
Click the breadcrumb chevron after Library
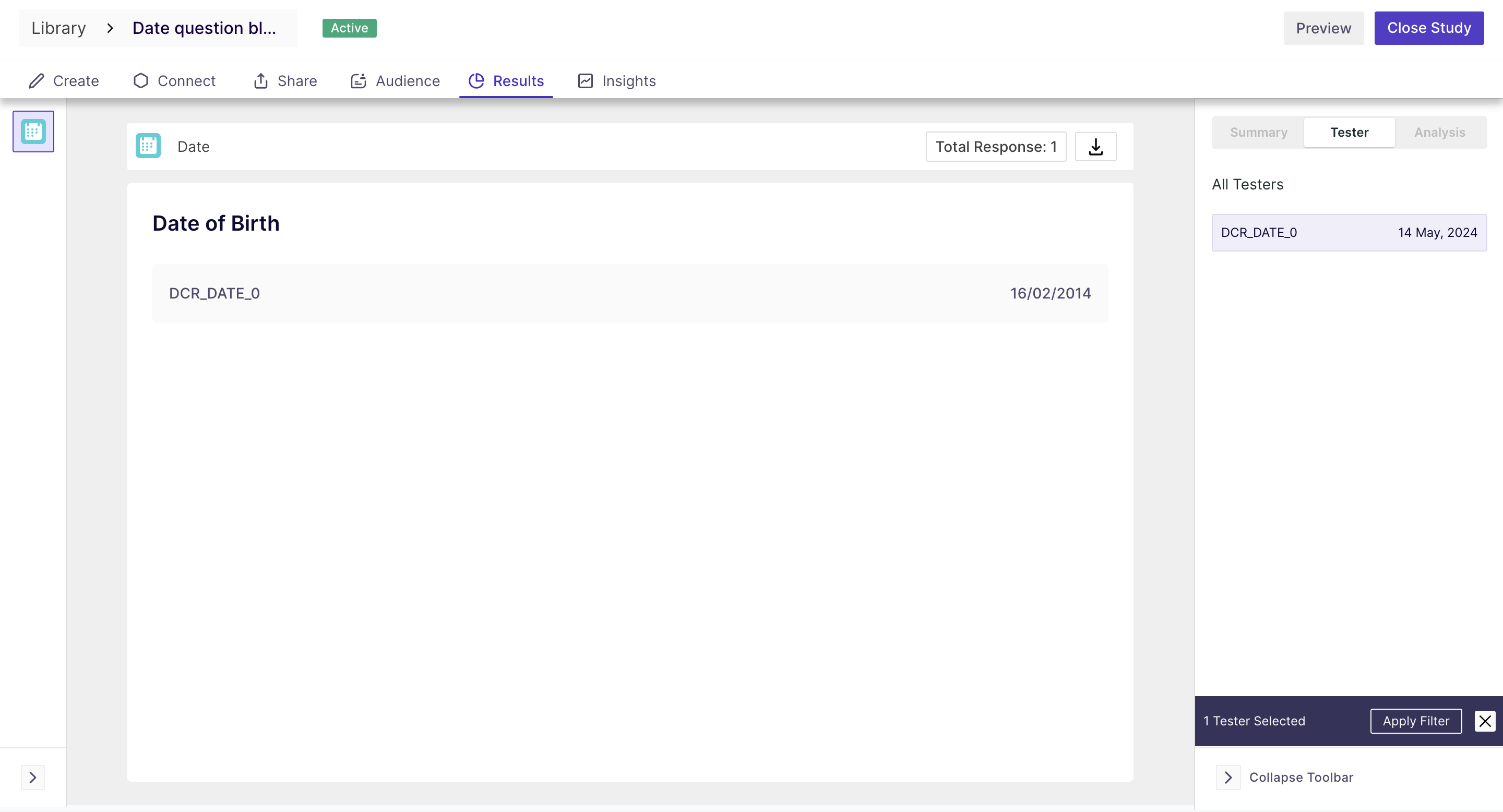[x=110, y=28]
